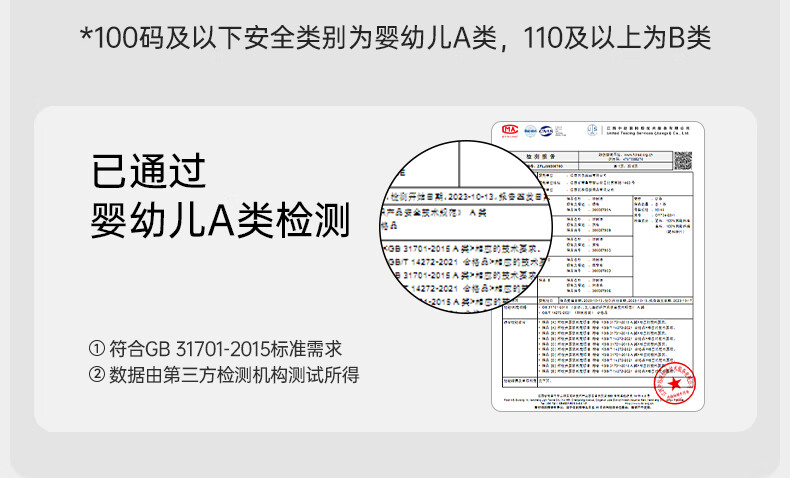790x478 pixels.
Task: Open the test report document thumbnail
Action: (x=598, y=267)
